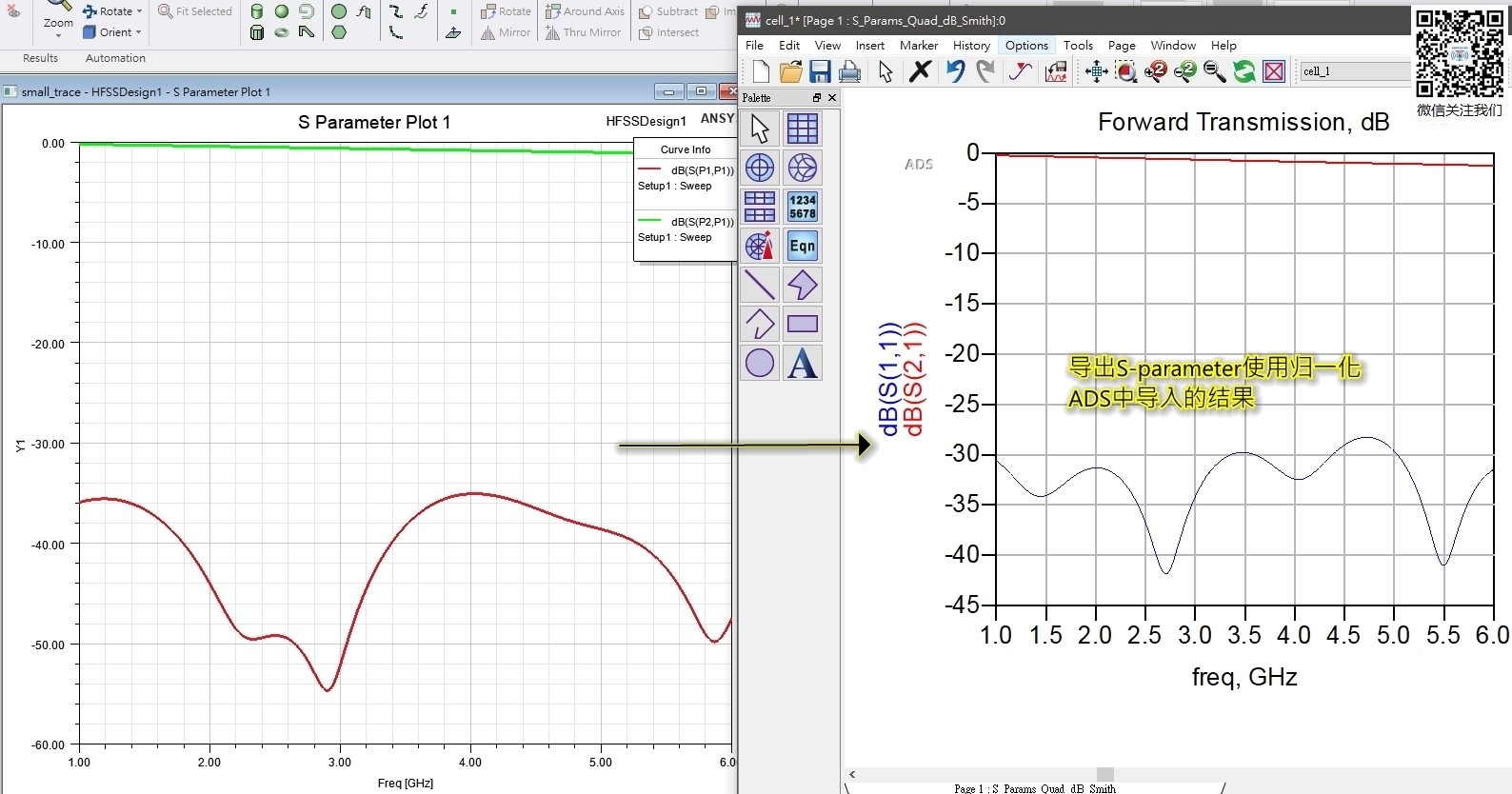Expand the Rotate dropdown in HFSS ribbon
The height and width of the screenshot is (794, 1512).
click(x=139, y=11)
